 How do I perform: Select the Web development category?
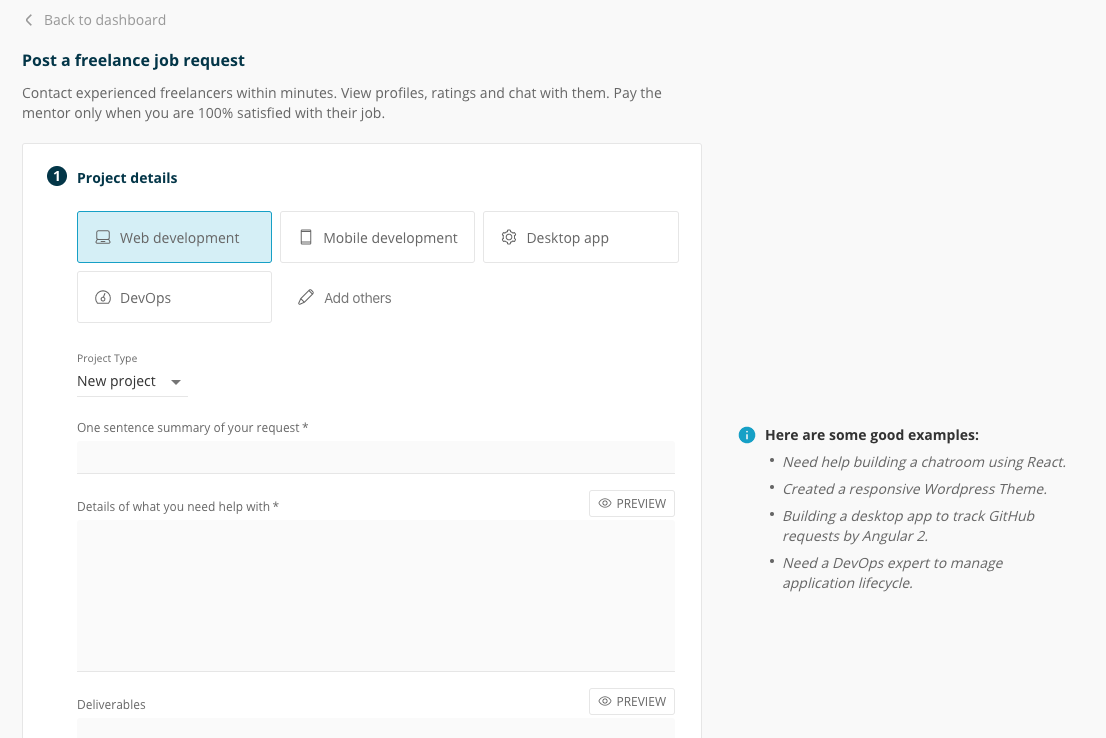tap(174, 237)
